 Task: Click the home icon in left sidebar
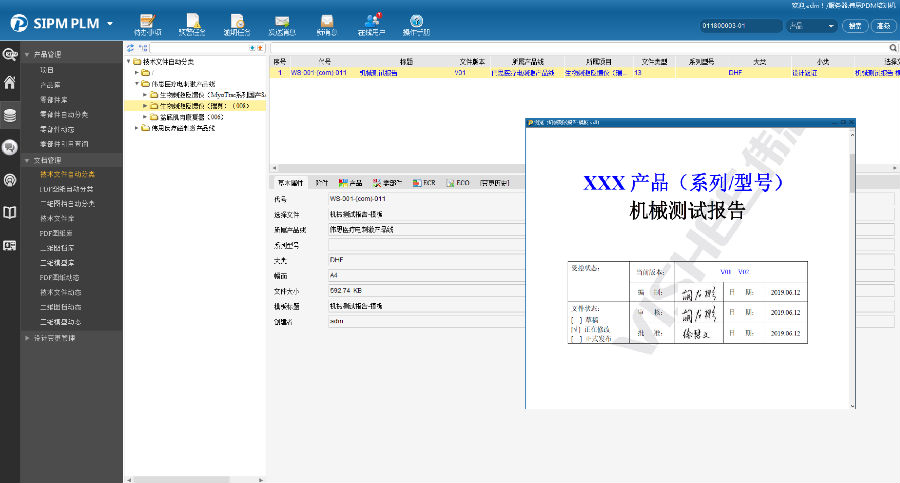[x=10, y=83]
